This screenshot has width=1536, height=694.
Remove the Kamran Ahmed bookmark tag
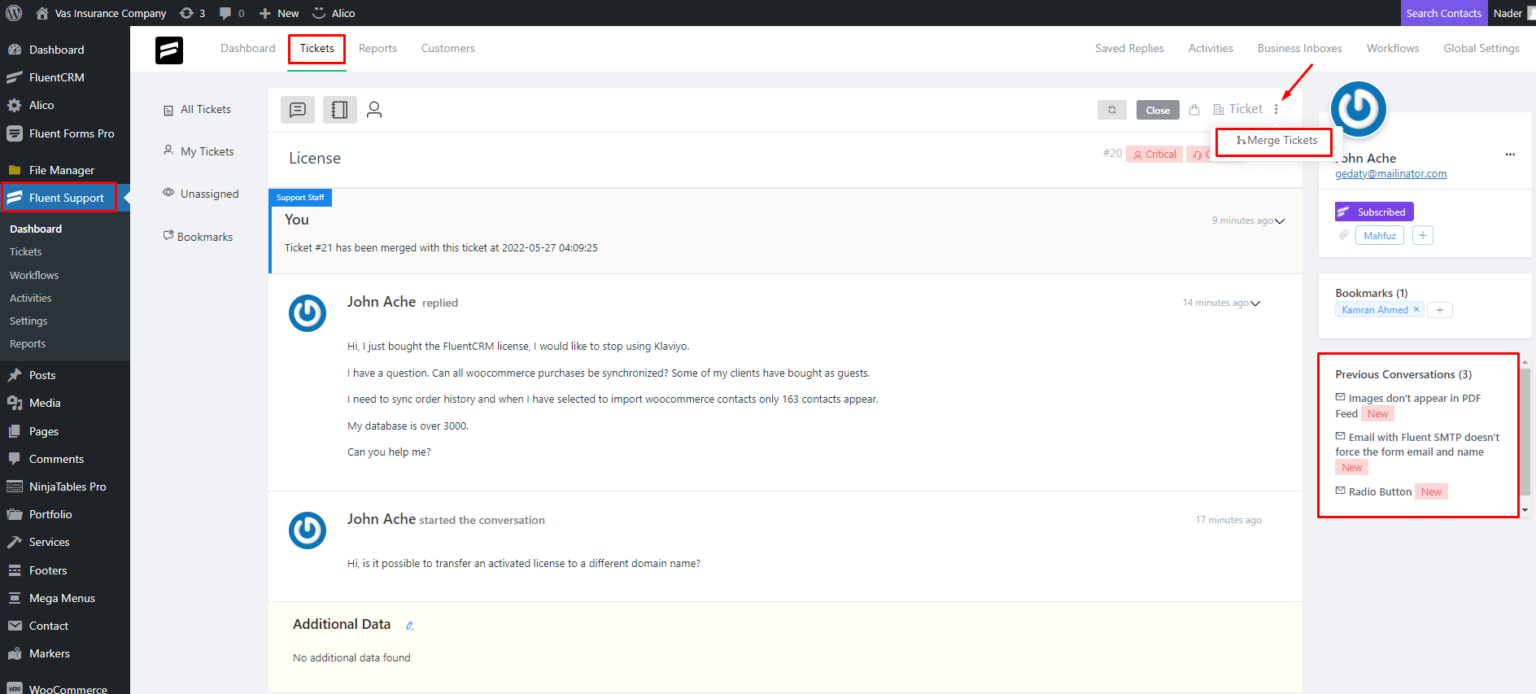pyautogui.click(x=1416, y=310)
